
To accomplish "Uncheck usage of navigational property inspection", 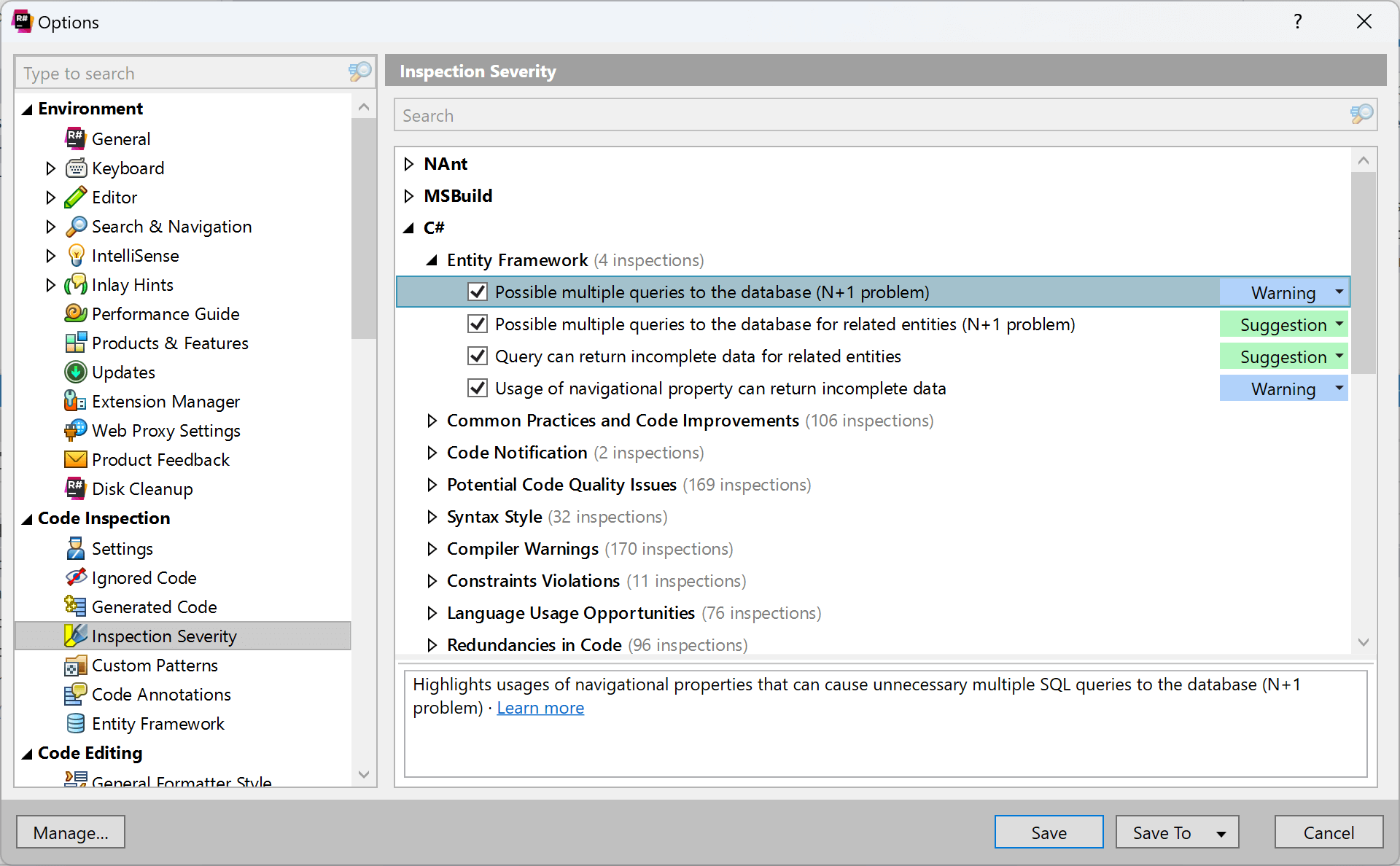I will tap(478, 388).
